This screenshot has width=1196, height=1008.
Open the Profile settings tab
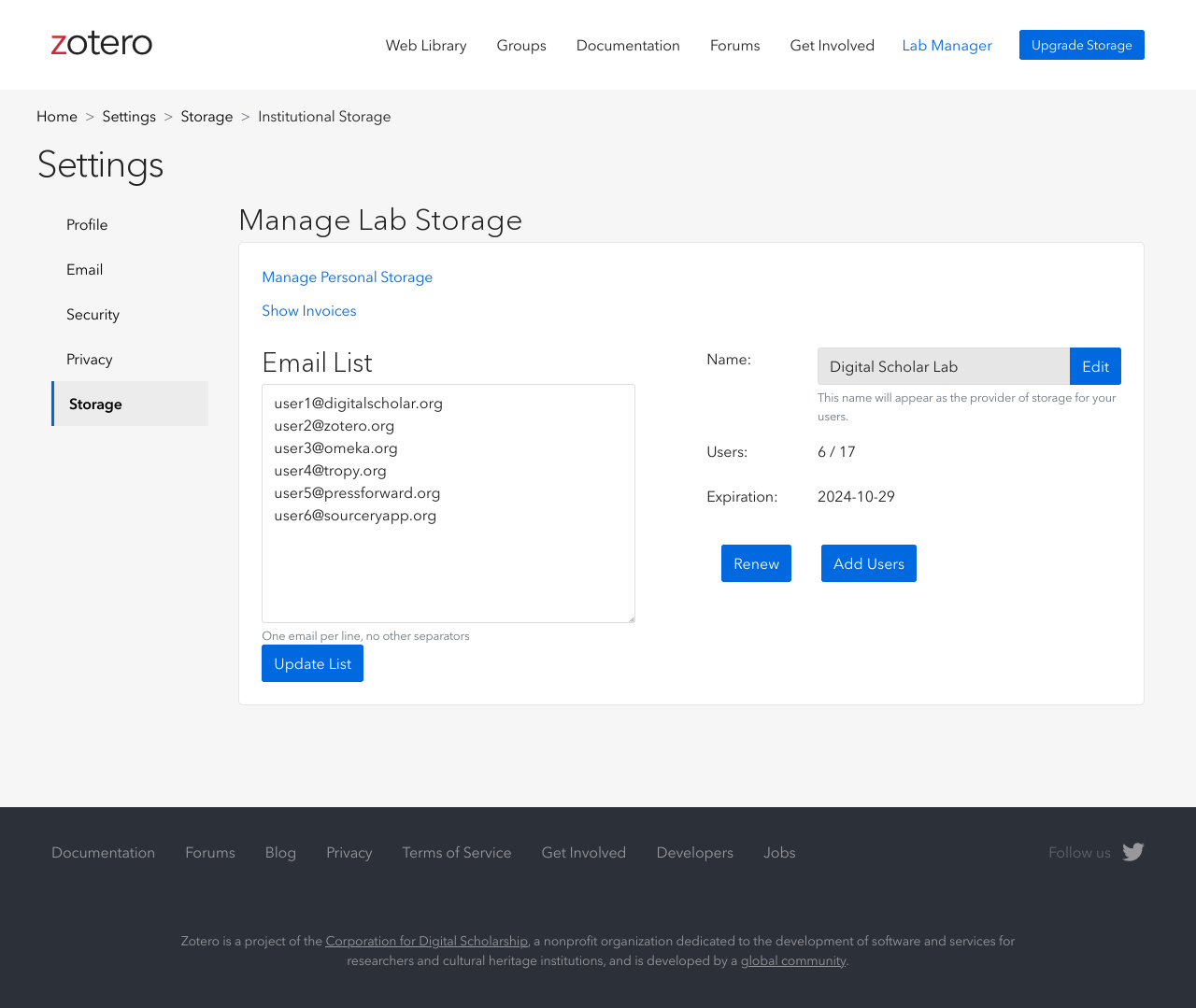(130, 224)
